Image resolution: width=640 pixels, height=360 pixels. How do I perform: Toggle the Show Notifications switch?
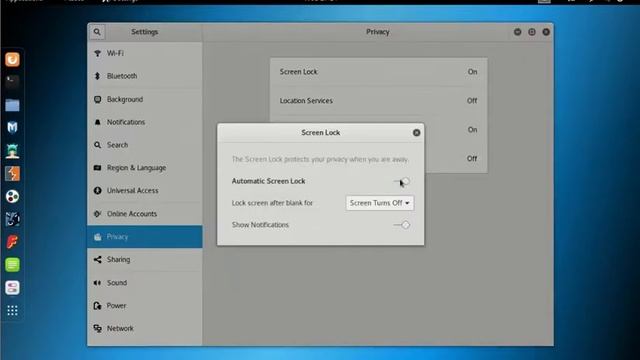pyautogui.click(x=402, y=225)
